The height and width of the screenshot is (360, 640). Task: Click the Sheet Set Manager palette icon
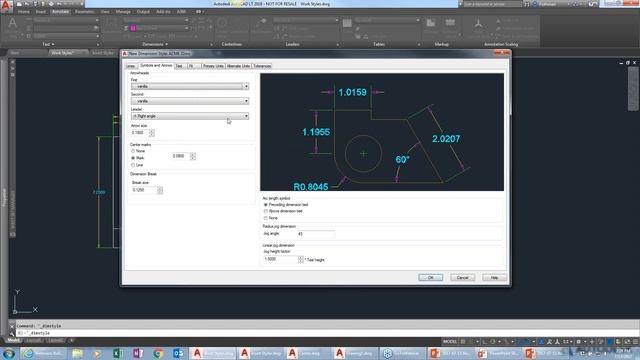pyautogui.click(x=13, y=235)
